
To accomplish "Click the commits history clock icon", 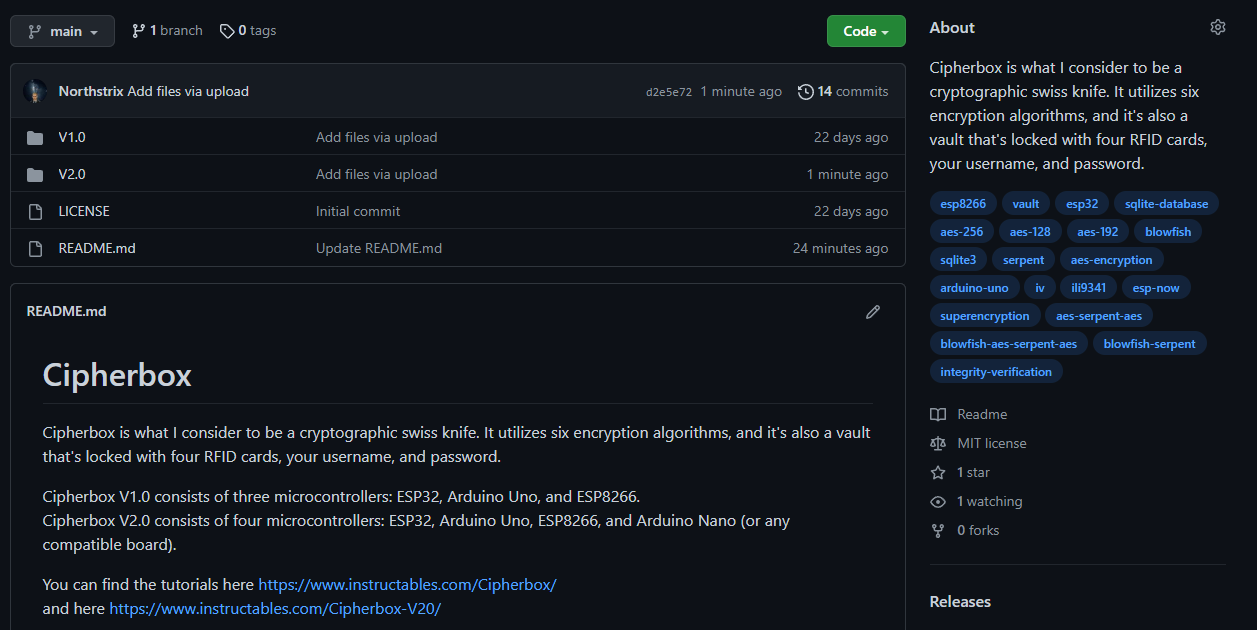I will [805, 92].
